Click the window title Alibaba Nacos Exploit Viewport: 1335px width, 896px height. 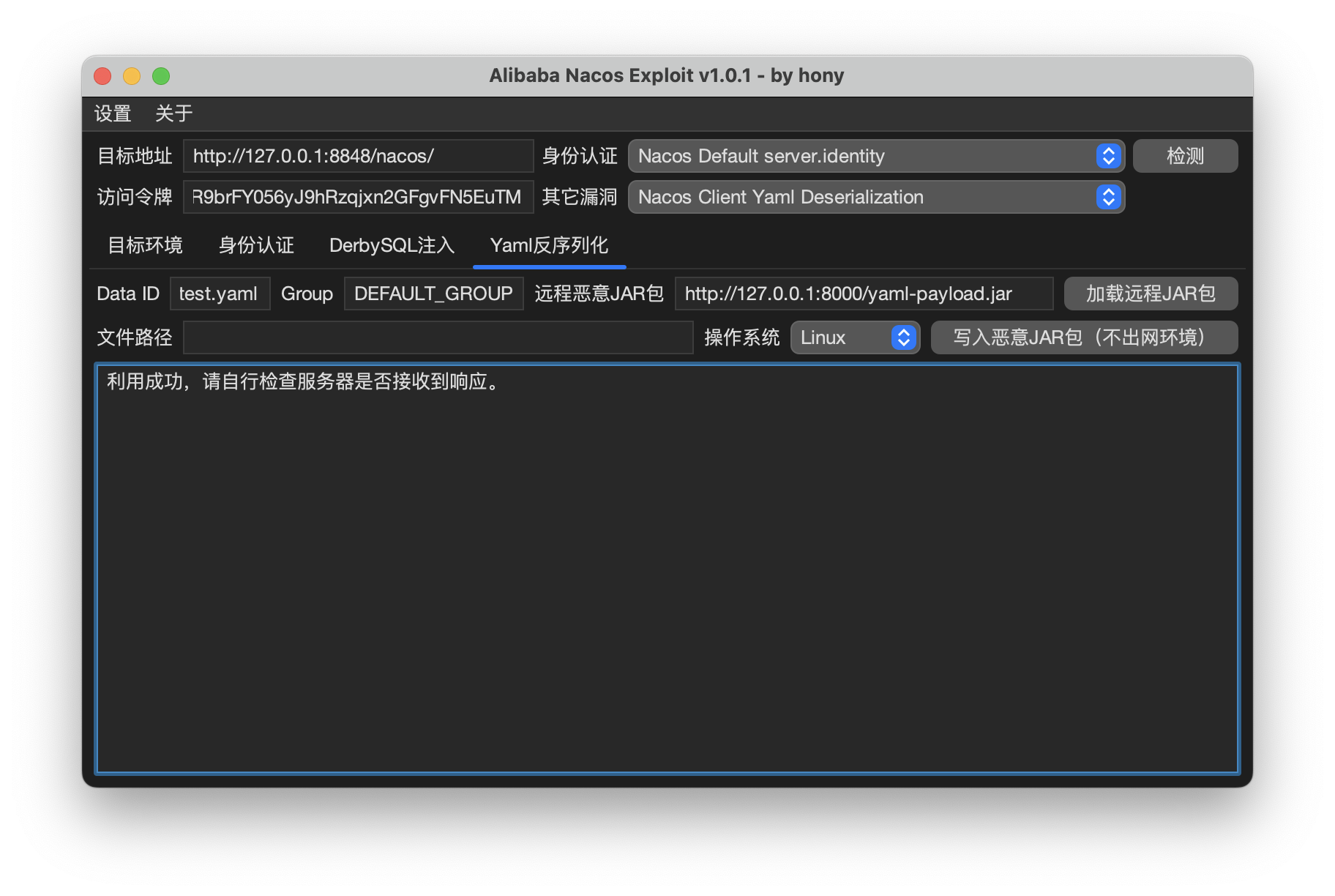point(667,75)
